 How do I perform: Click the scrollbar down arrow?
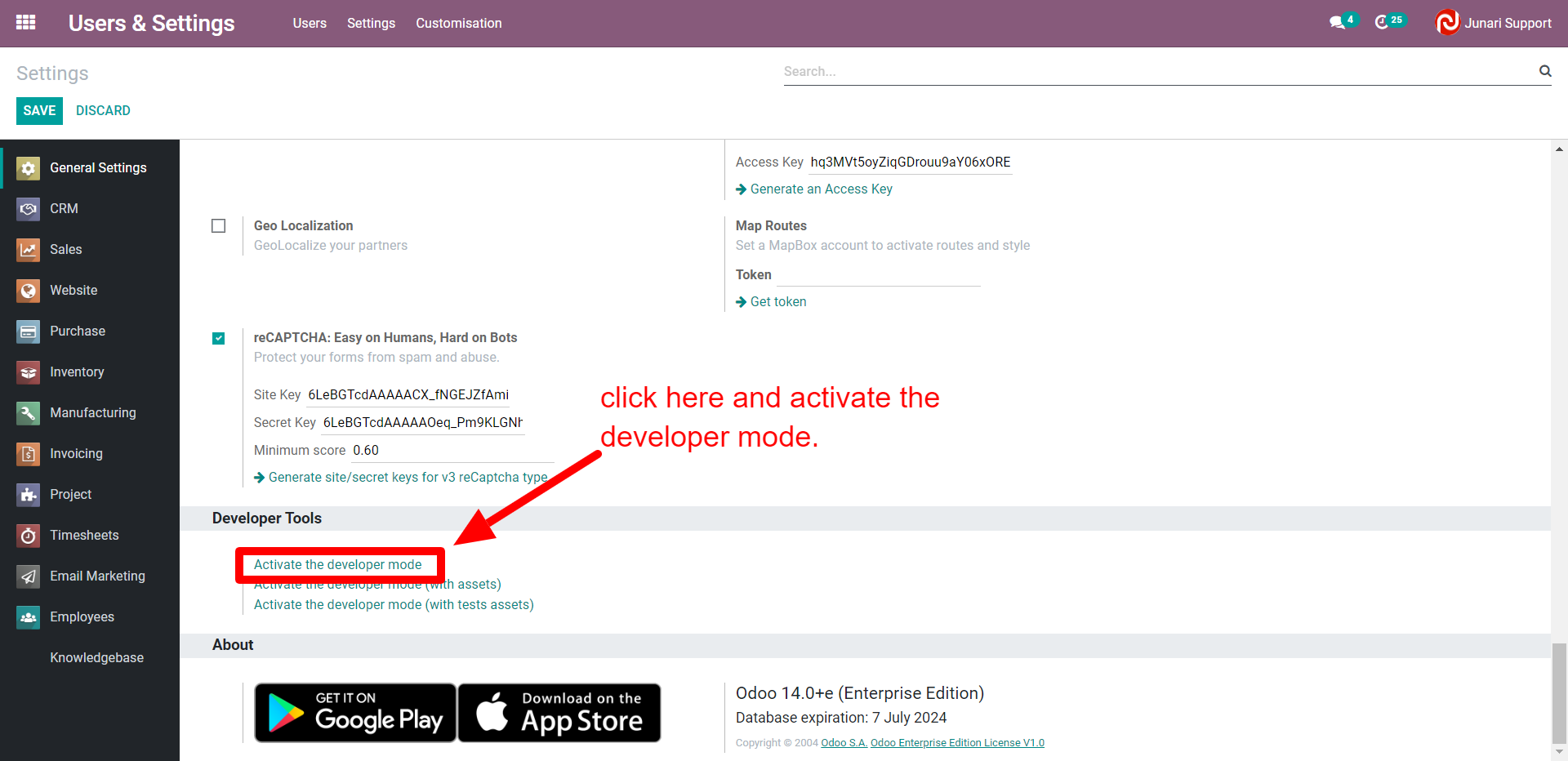[1559, 752]
